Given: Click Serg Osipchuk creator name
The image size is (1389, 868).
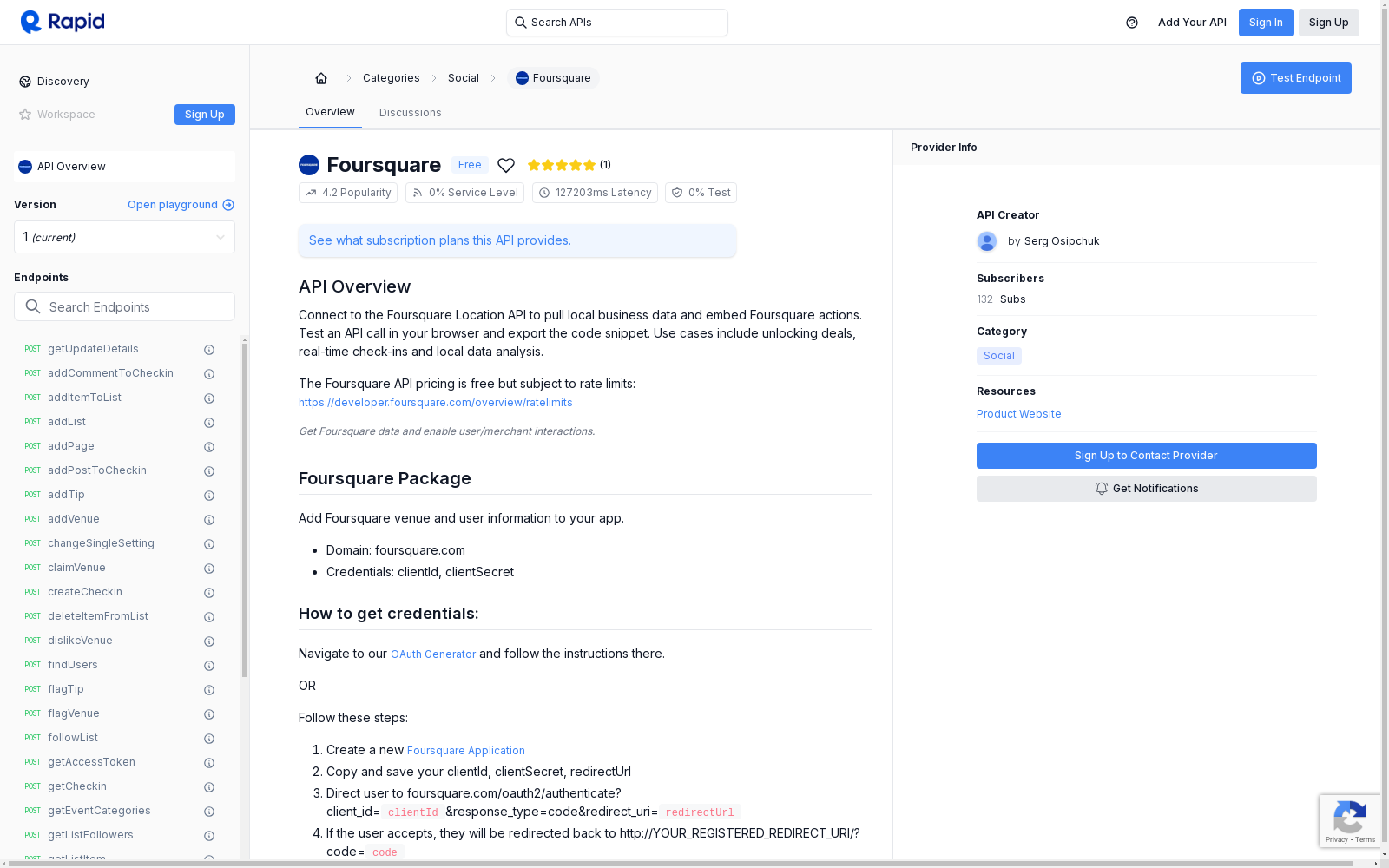Looking at the screenshot, I should click(x=1062, y=241).
